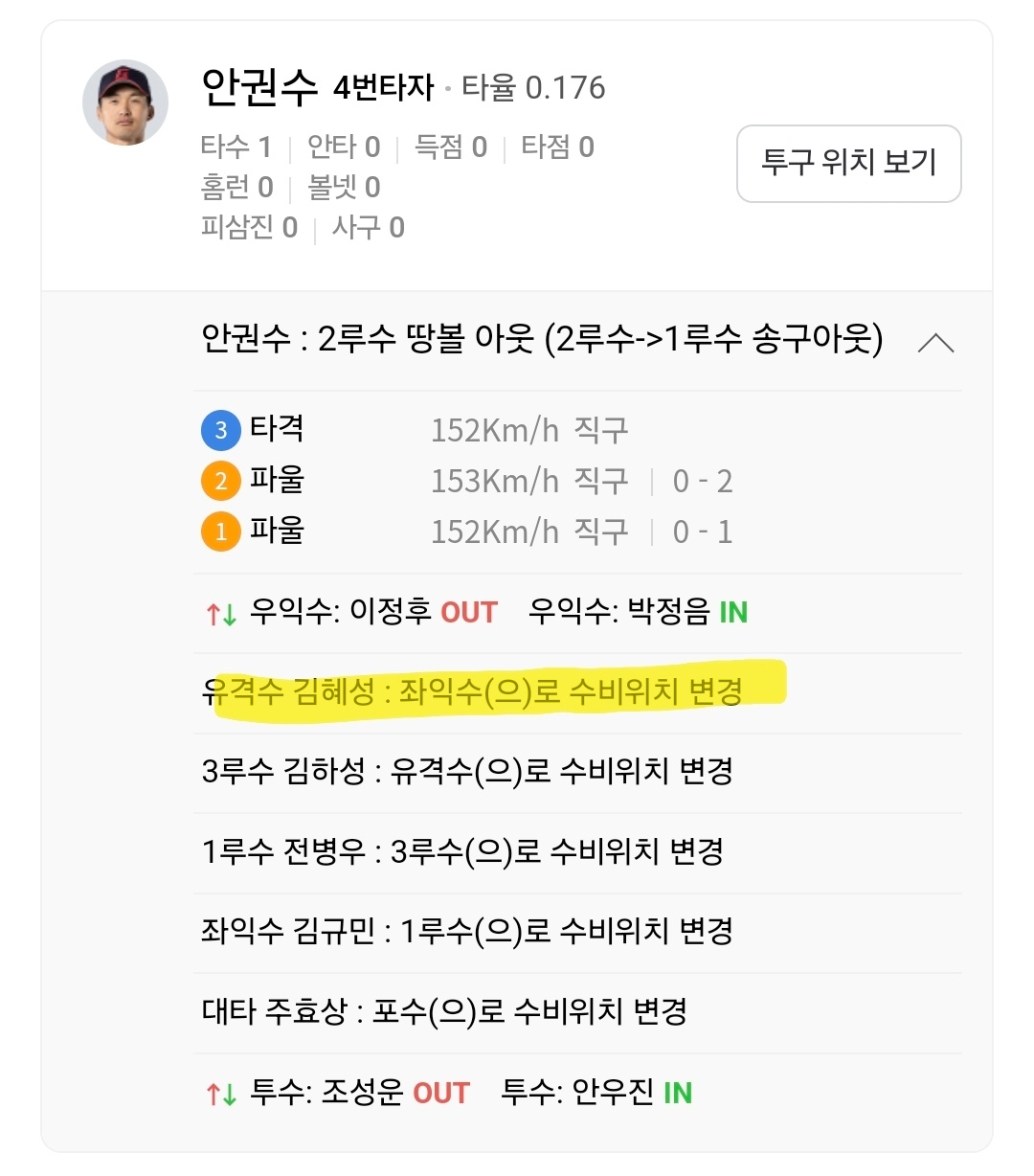Viewport: 1034px width, 1176px height.
Task: Collapse the 안권수 at-bat result chevron
Action: (x=935, y=343)
